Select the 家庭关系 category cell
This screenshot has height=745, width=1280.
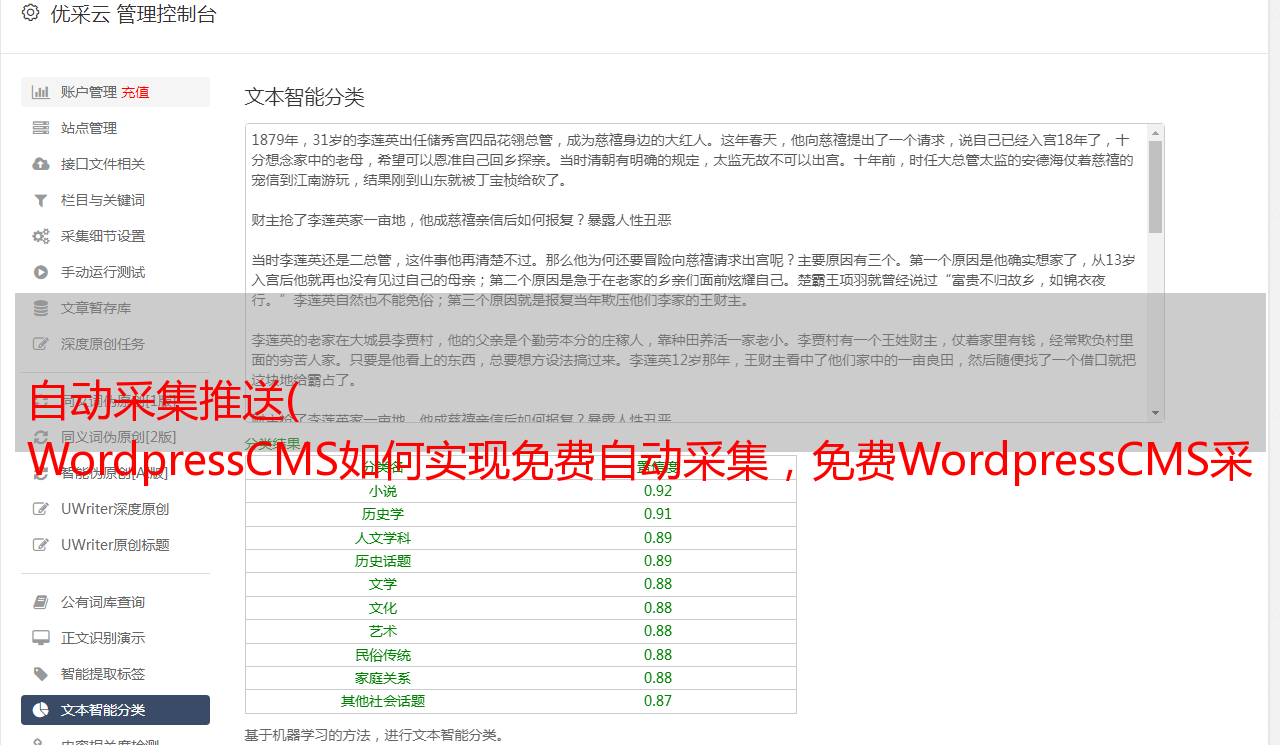[x=383, y=678]
